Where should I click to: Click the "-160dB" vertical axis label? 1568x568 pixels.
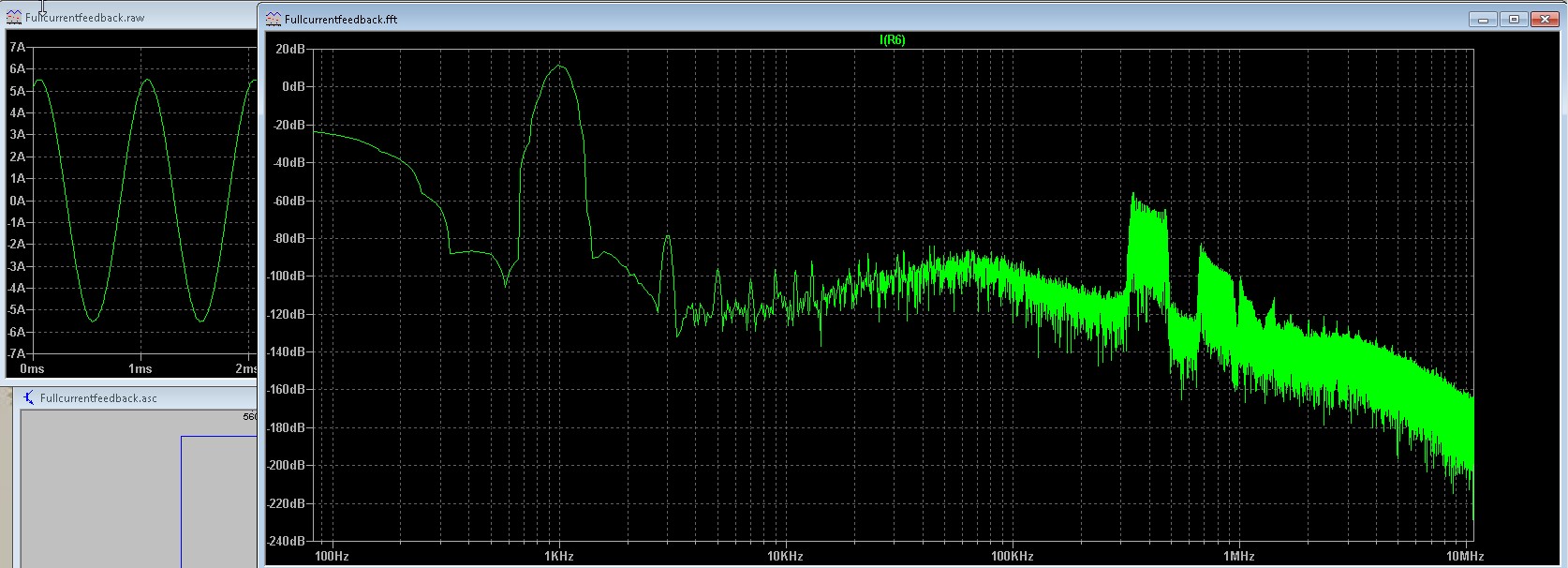[287, 389]
